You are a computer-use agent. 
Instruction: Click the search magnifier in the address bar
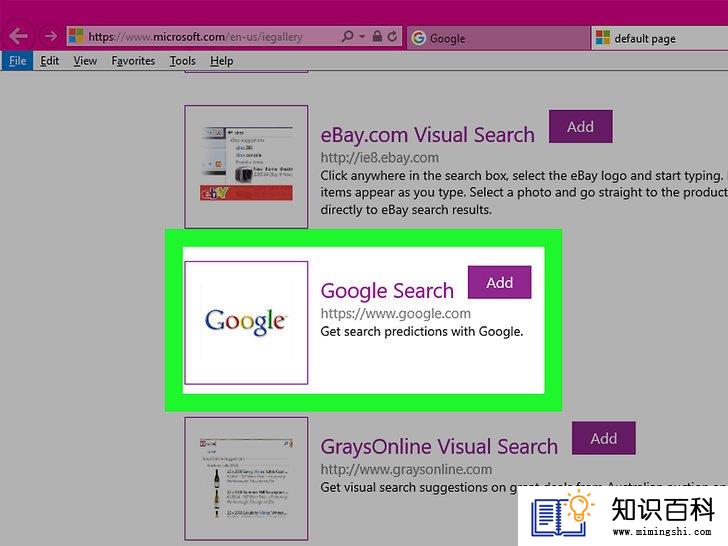tap(346, 36)
